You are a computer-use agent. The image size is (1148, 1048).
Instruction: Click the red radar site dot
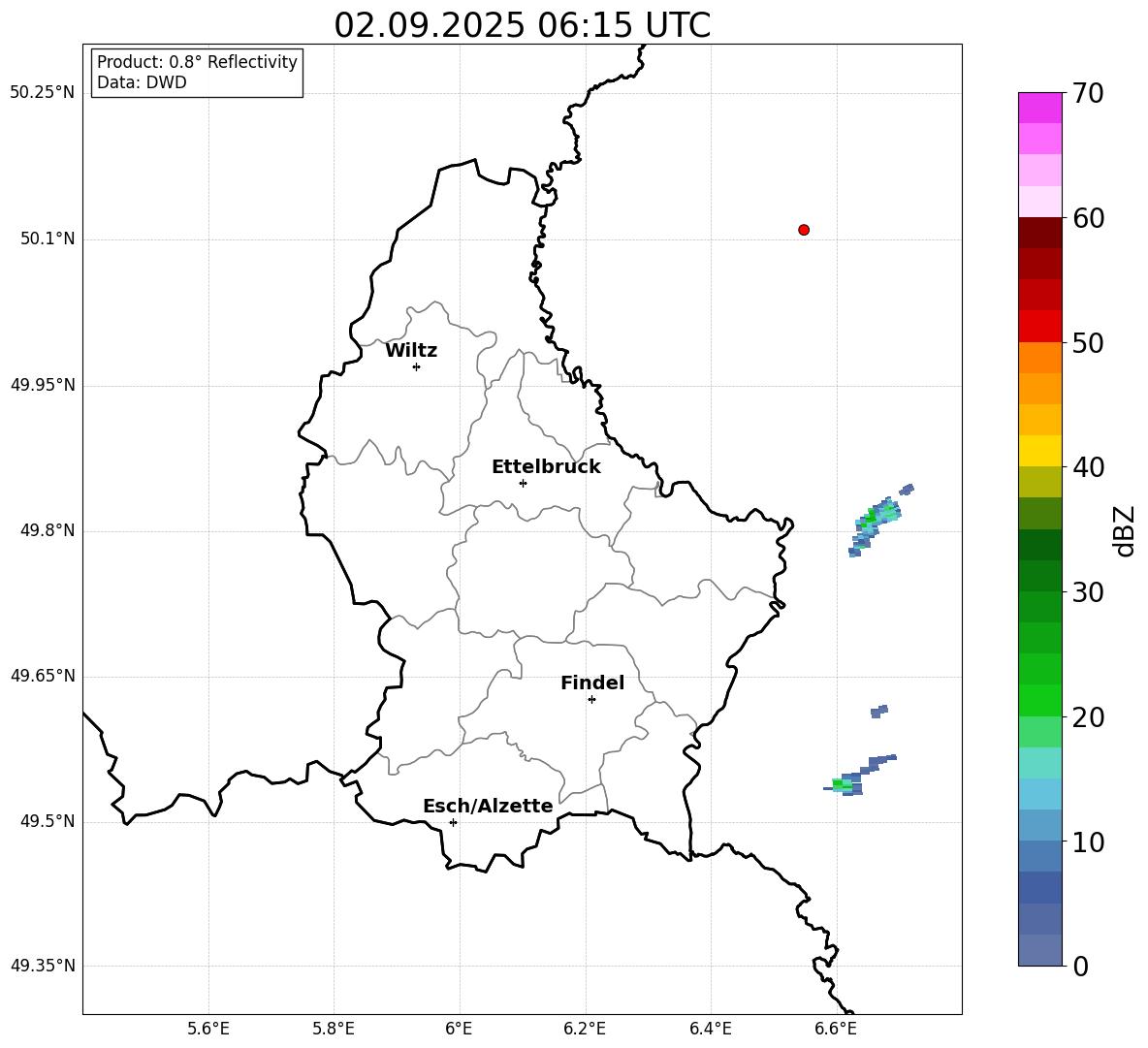[804, 230]
